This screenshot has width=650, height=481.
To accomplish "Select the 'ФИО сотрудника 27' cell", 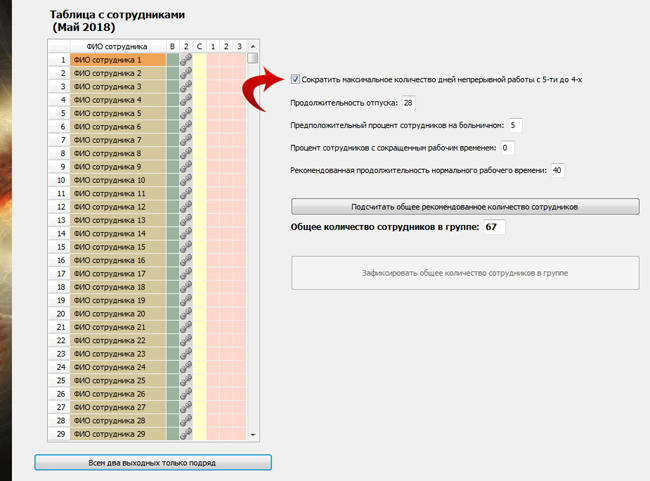I will 118,407.
